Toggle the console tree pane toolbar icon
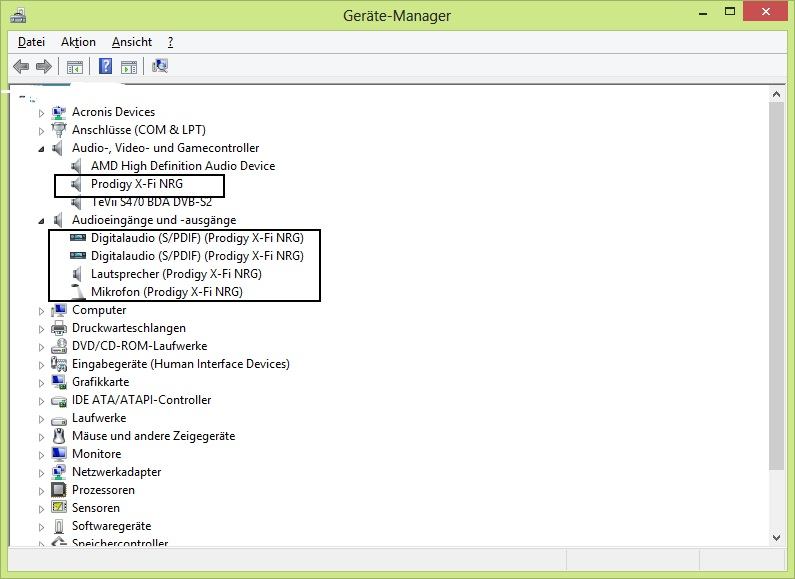 (75, 66)
